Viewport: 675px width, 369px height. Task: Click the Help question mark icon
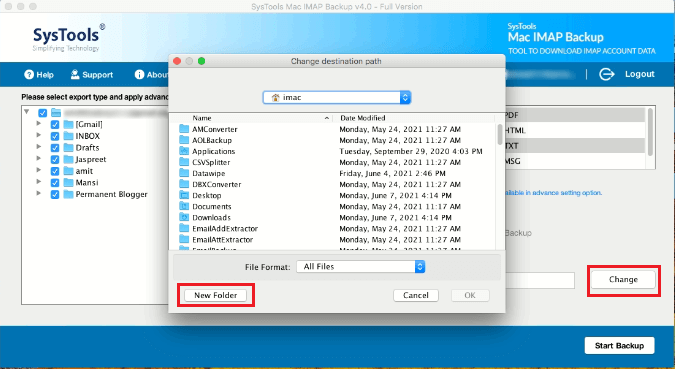point(29,74)
